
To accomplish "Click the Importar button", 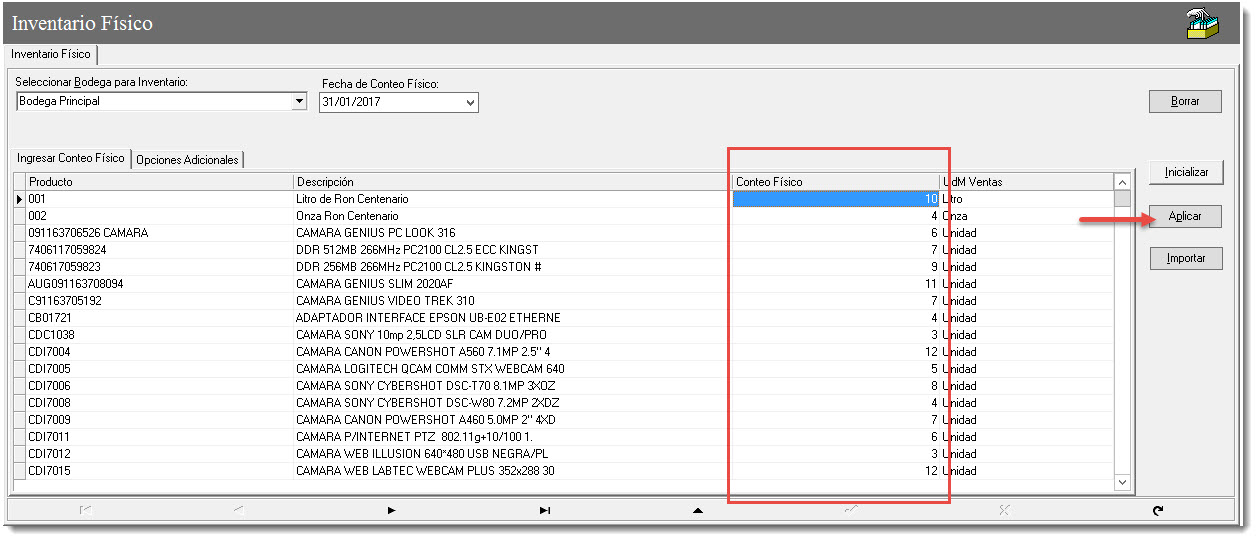I will (x=1185, y=258).
